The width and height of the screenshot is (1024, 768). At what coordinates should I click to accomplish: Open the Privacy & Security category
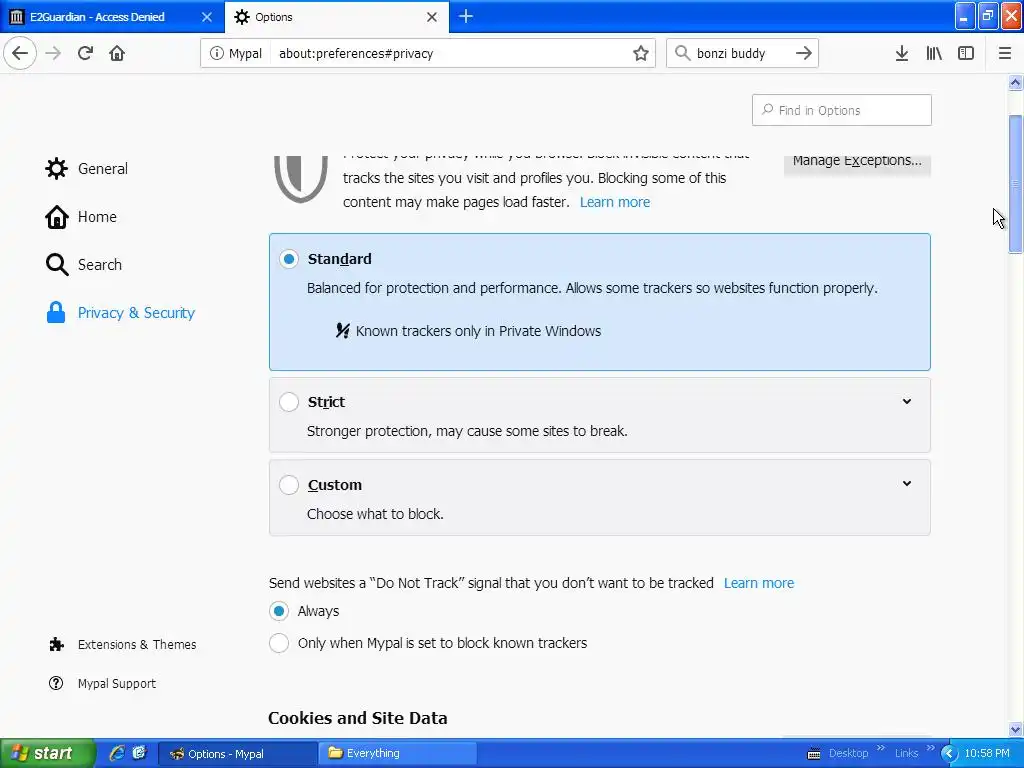click(120, 313)
